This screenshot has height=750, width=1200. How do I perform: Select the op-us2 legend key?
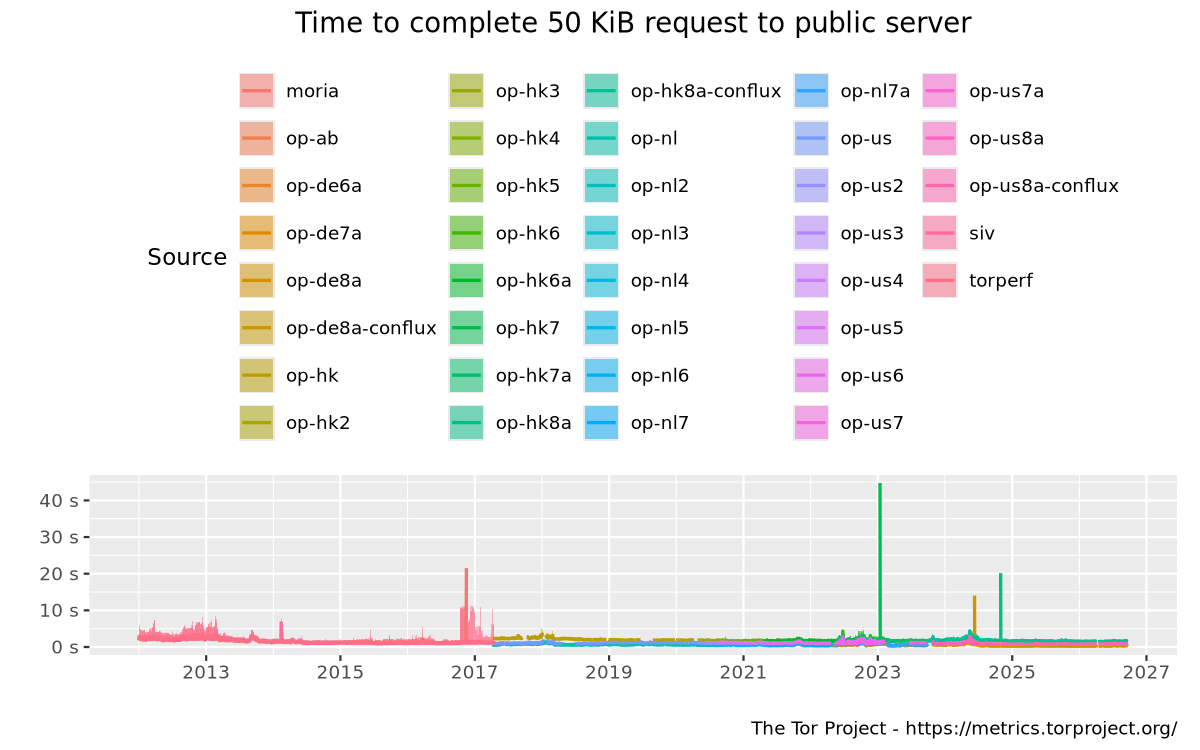(x=812, y=186)
